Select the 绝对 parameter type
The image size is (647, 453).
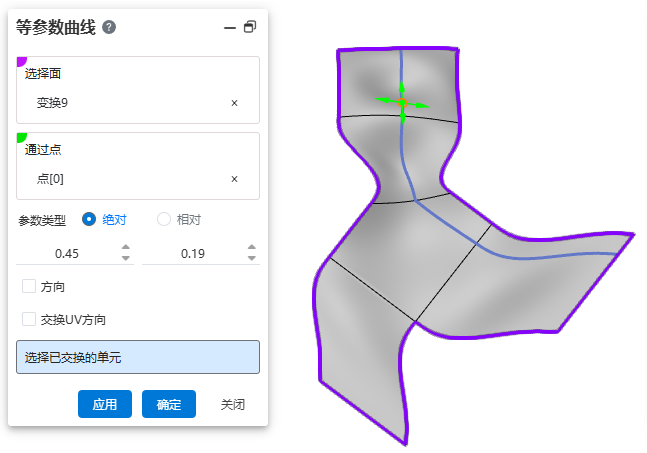(89, 219)
